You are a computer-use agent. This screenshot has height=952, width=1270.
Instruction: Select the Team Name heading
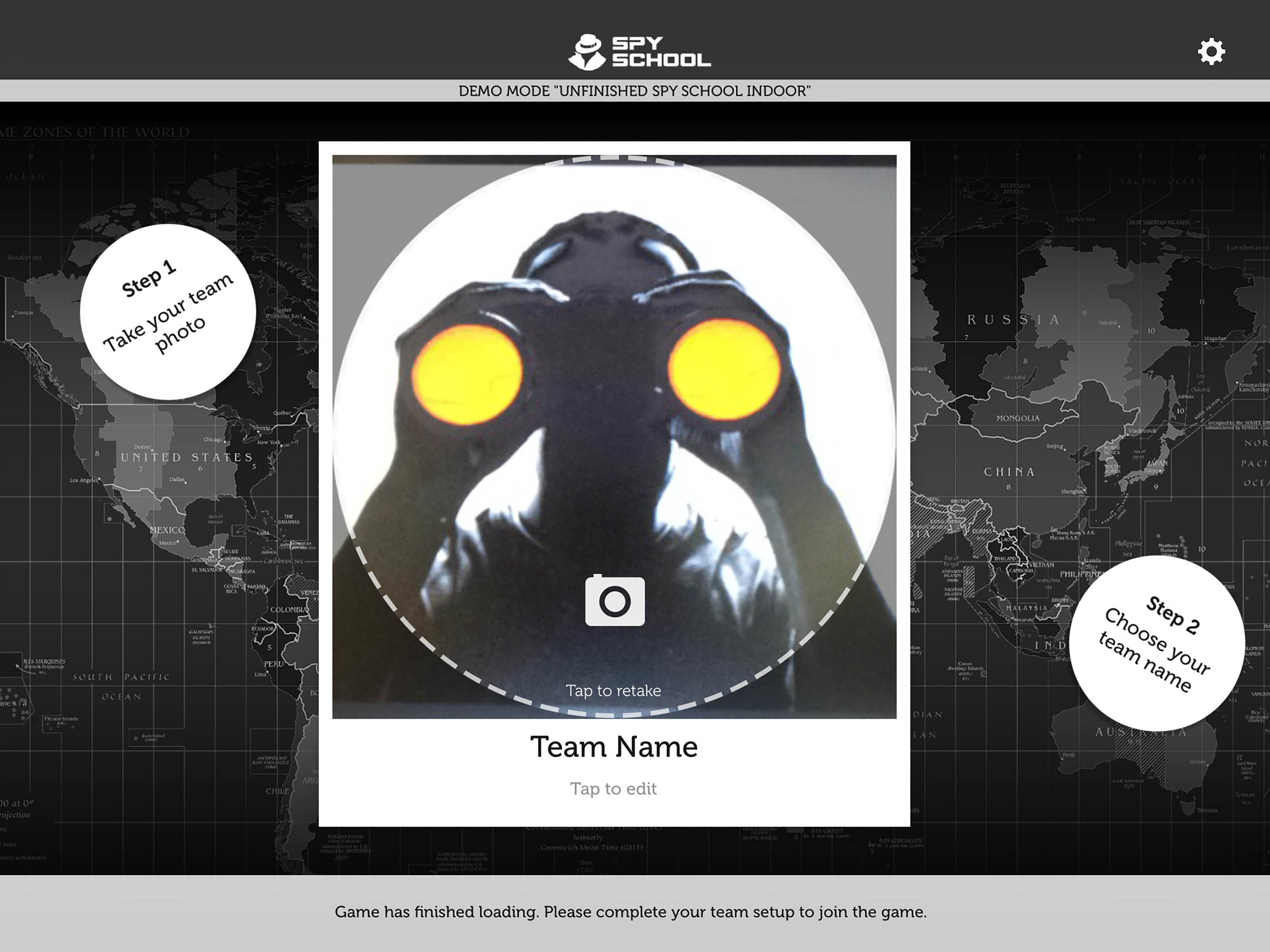pos(614,747)
